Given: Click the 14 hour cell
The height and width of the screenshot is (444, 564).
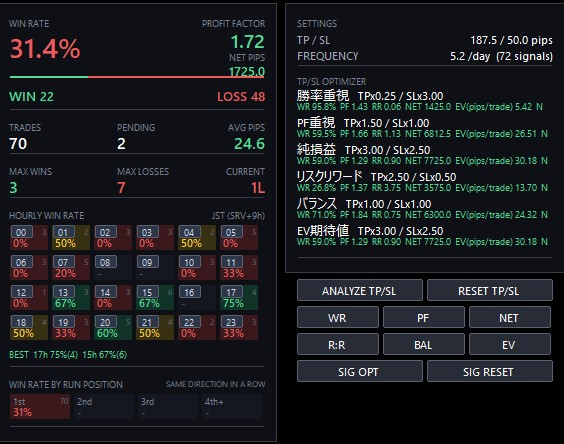Looking at the screenshot, I should pyautogui.click(x=113, y=297).
